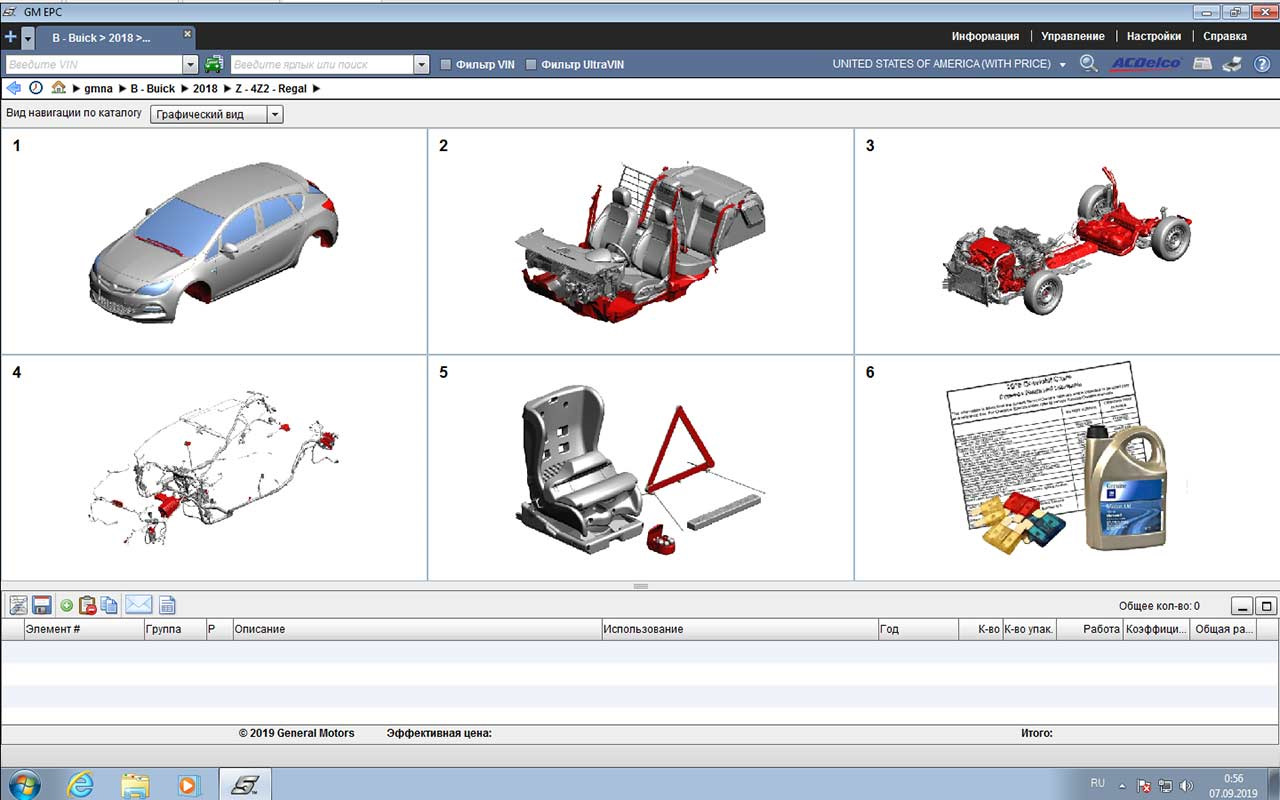Click the 'Элемент #' column header
This screenshot has height=800, width=1280.
click(85, 629)
